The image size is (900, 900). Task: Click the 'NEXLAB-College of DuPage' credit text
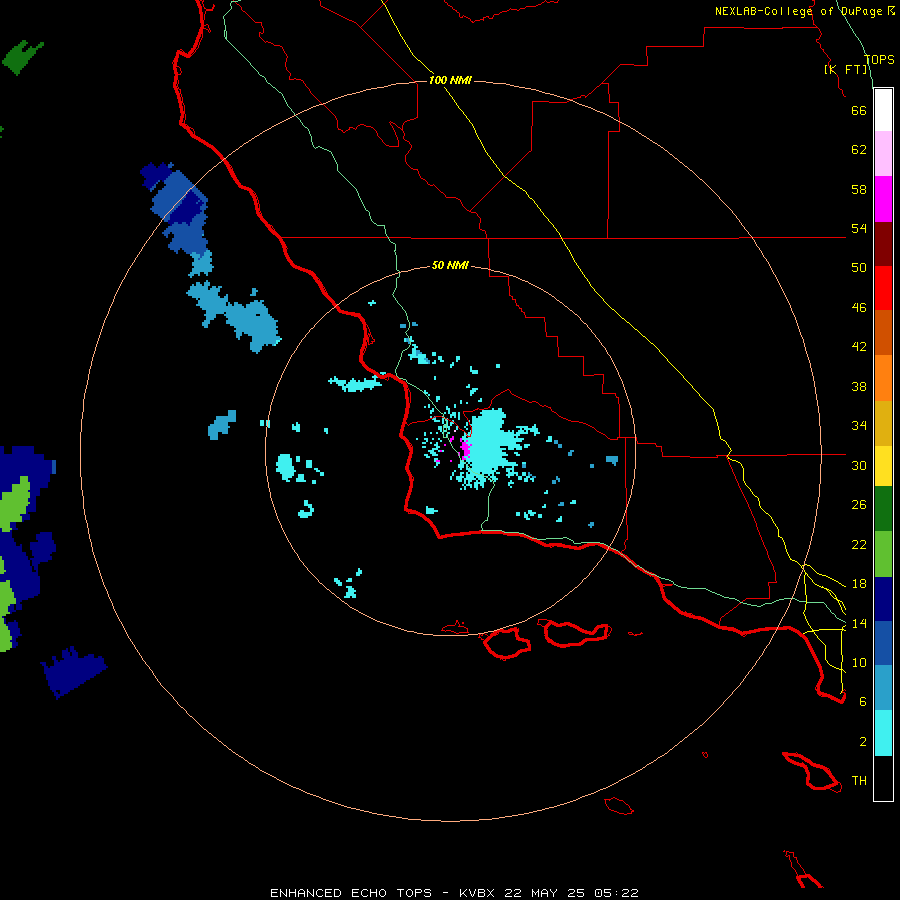pos(800,11)
